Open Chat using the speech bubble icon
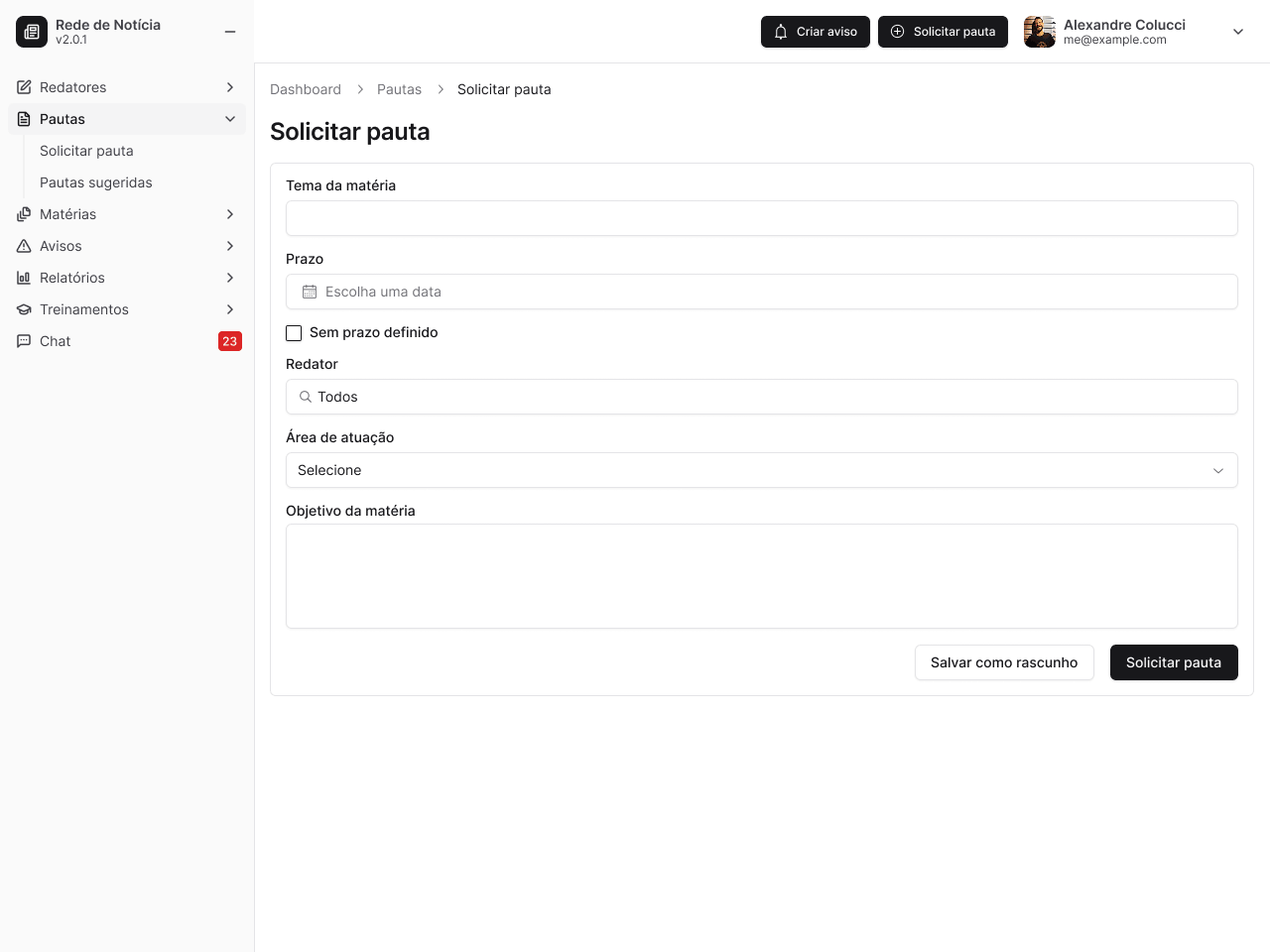The image size is (1270, 952). (24, 341)
